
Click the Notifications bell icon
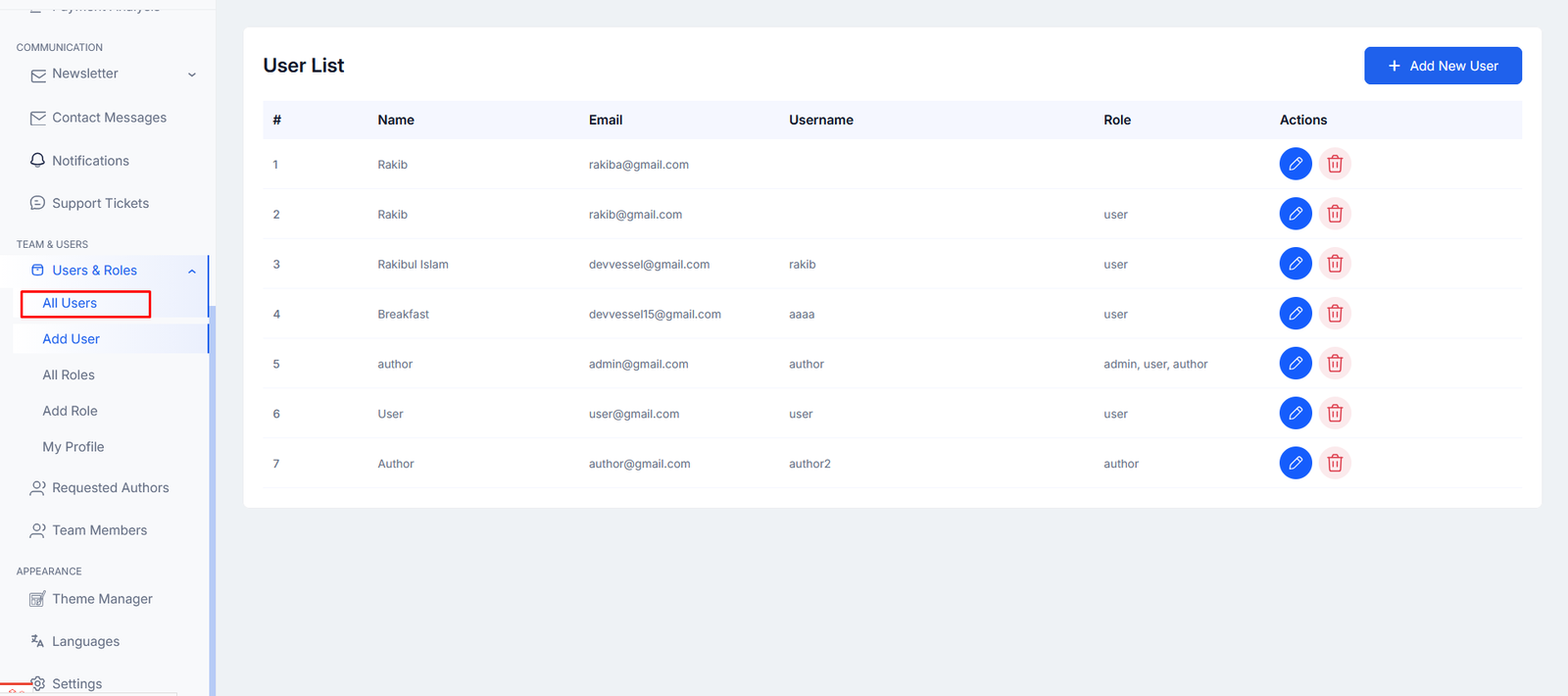(x=38, y=160)
